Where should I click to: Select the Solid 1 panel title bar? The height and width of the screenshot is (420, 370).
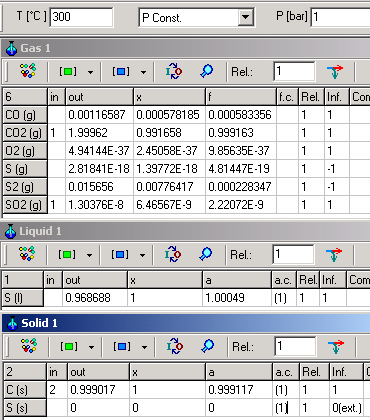186,323
